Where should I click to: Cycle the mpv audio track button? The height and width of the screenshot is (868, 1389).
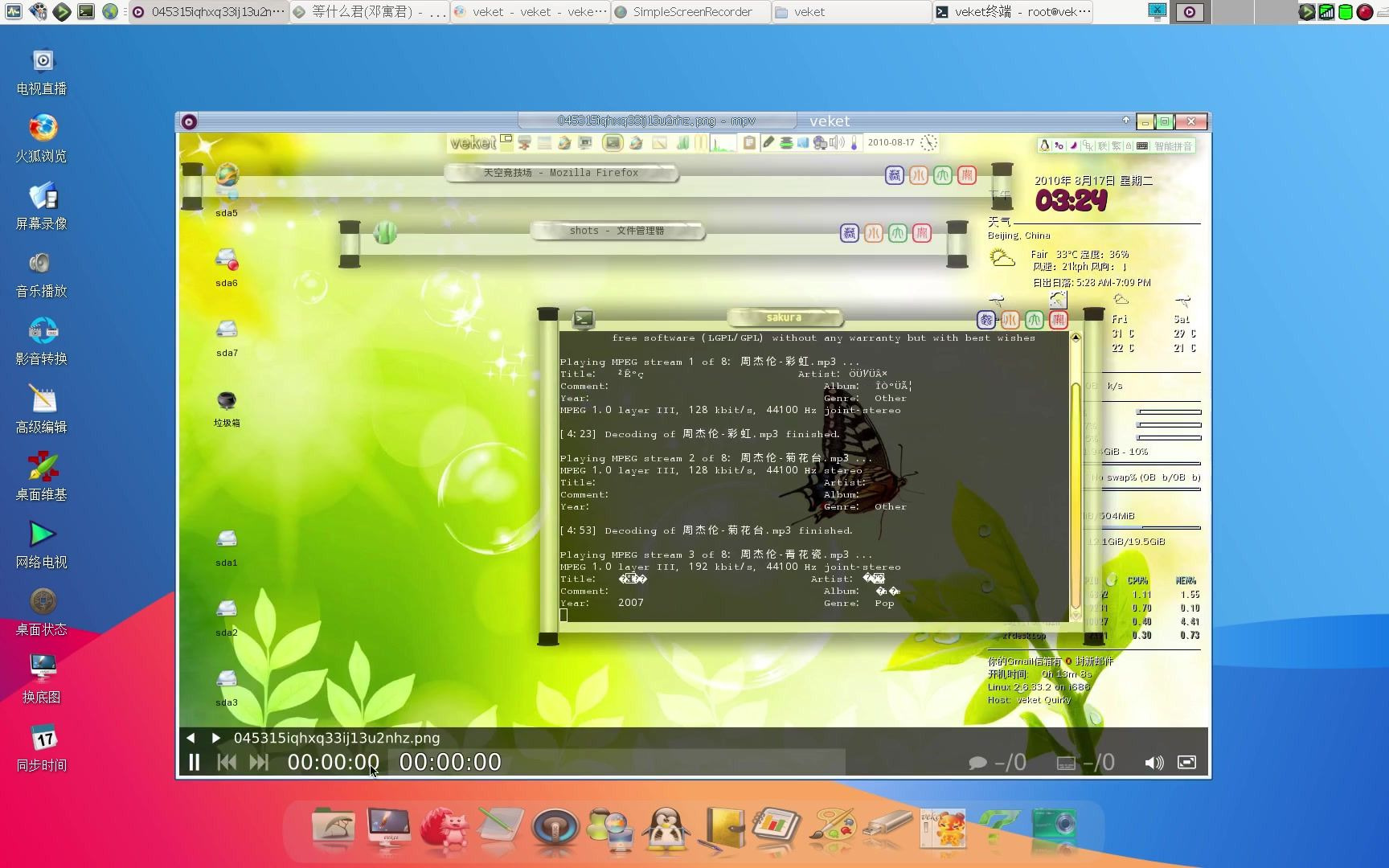tap(997, 762)
